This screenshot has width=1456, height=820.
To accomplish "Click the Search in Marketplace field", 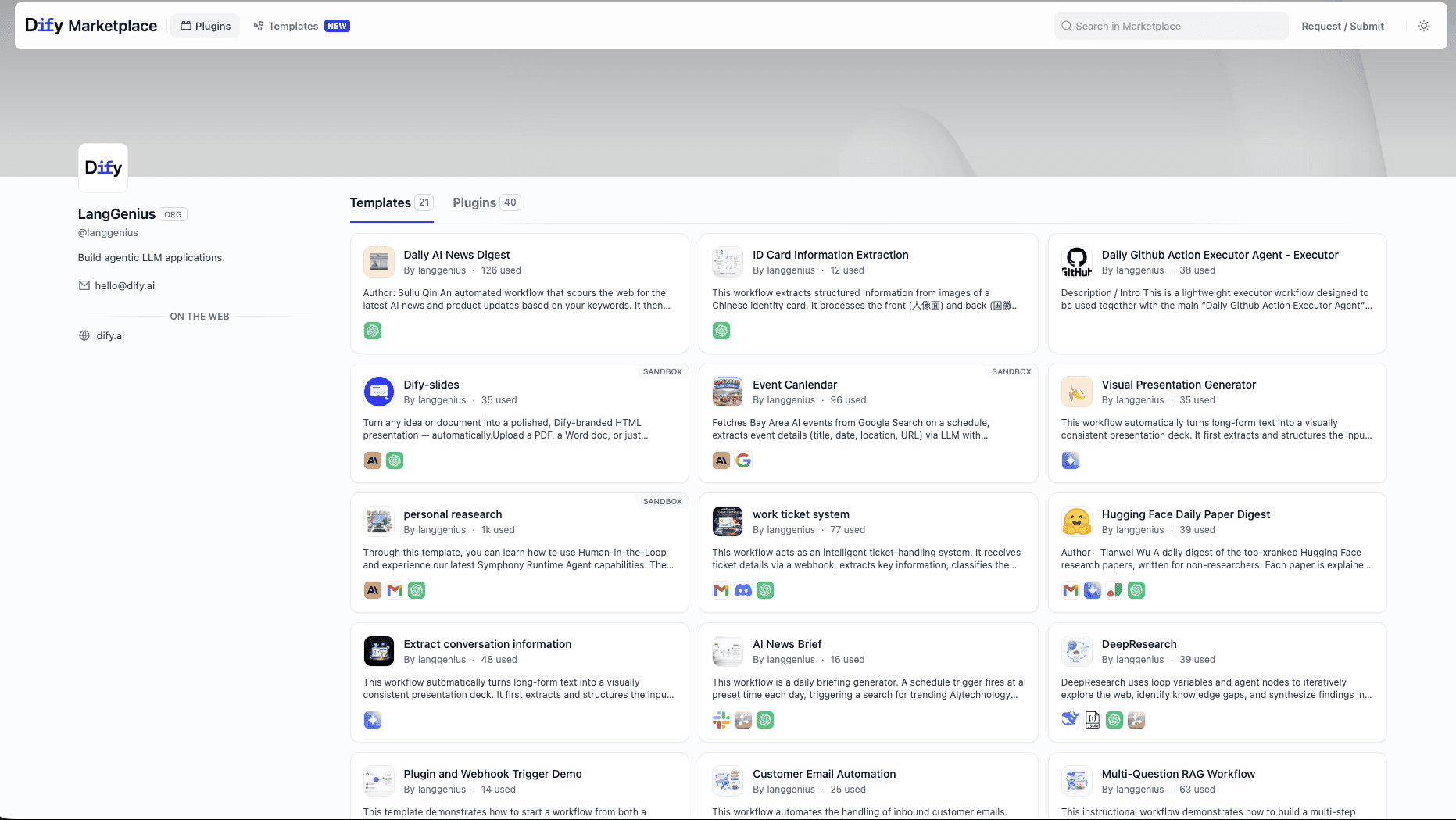I will click(1171, 26).
